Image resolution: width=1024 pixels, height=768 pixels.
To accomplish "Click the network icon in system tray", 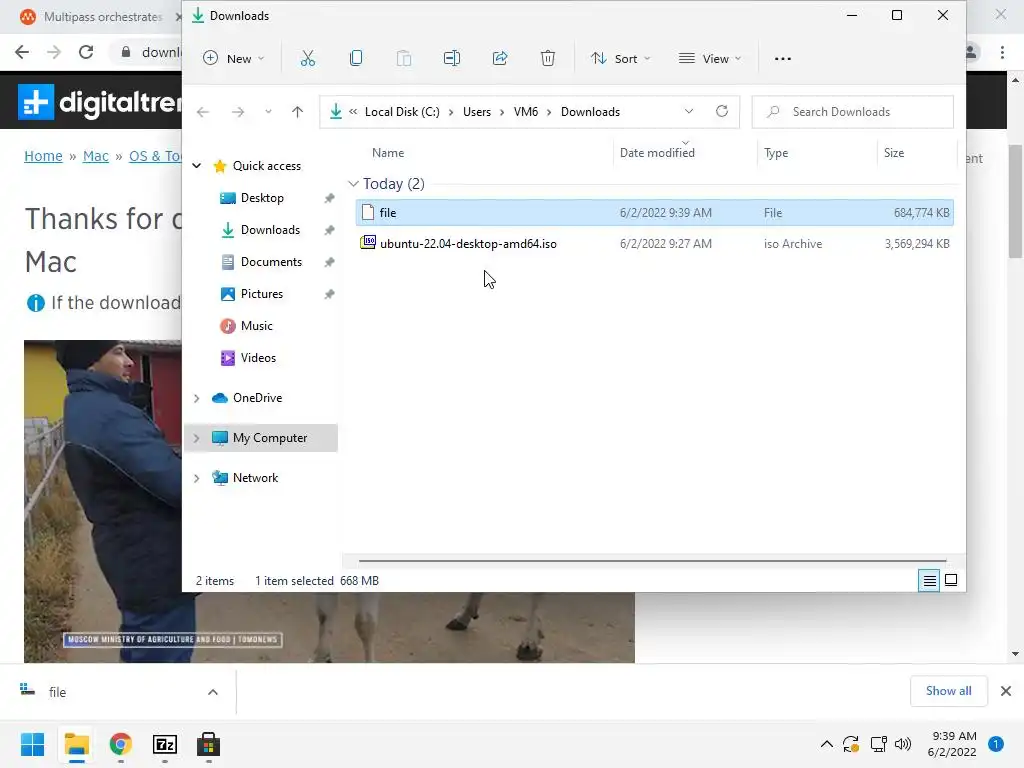I will click(x=878, y=744).
